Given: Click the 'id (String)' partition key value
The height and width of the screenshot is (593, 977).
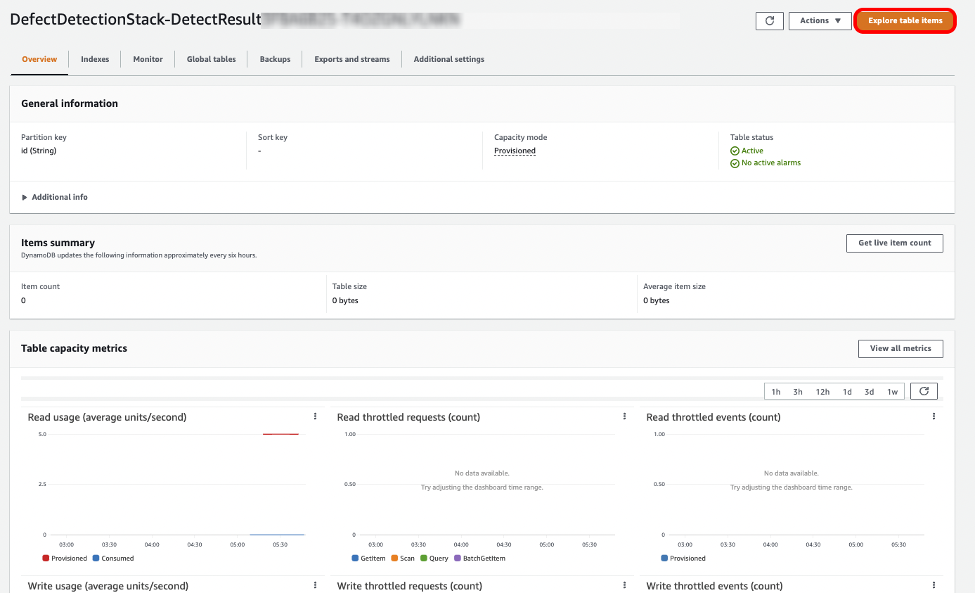Looking at the screenshot, I should (x=39, y=151).
